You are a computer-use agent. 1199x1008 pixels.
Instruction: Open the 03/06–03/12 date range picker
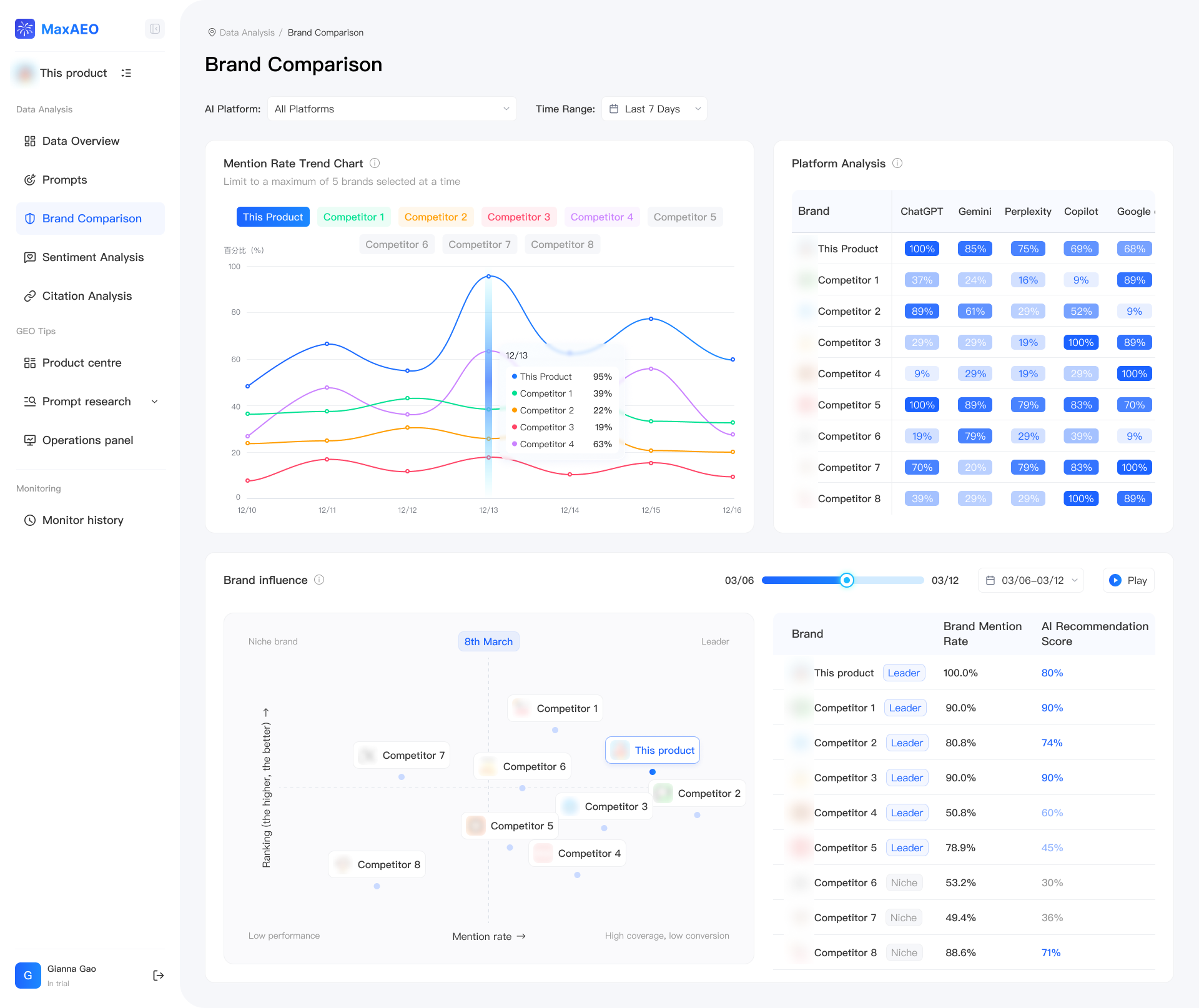pos(1030,580)
